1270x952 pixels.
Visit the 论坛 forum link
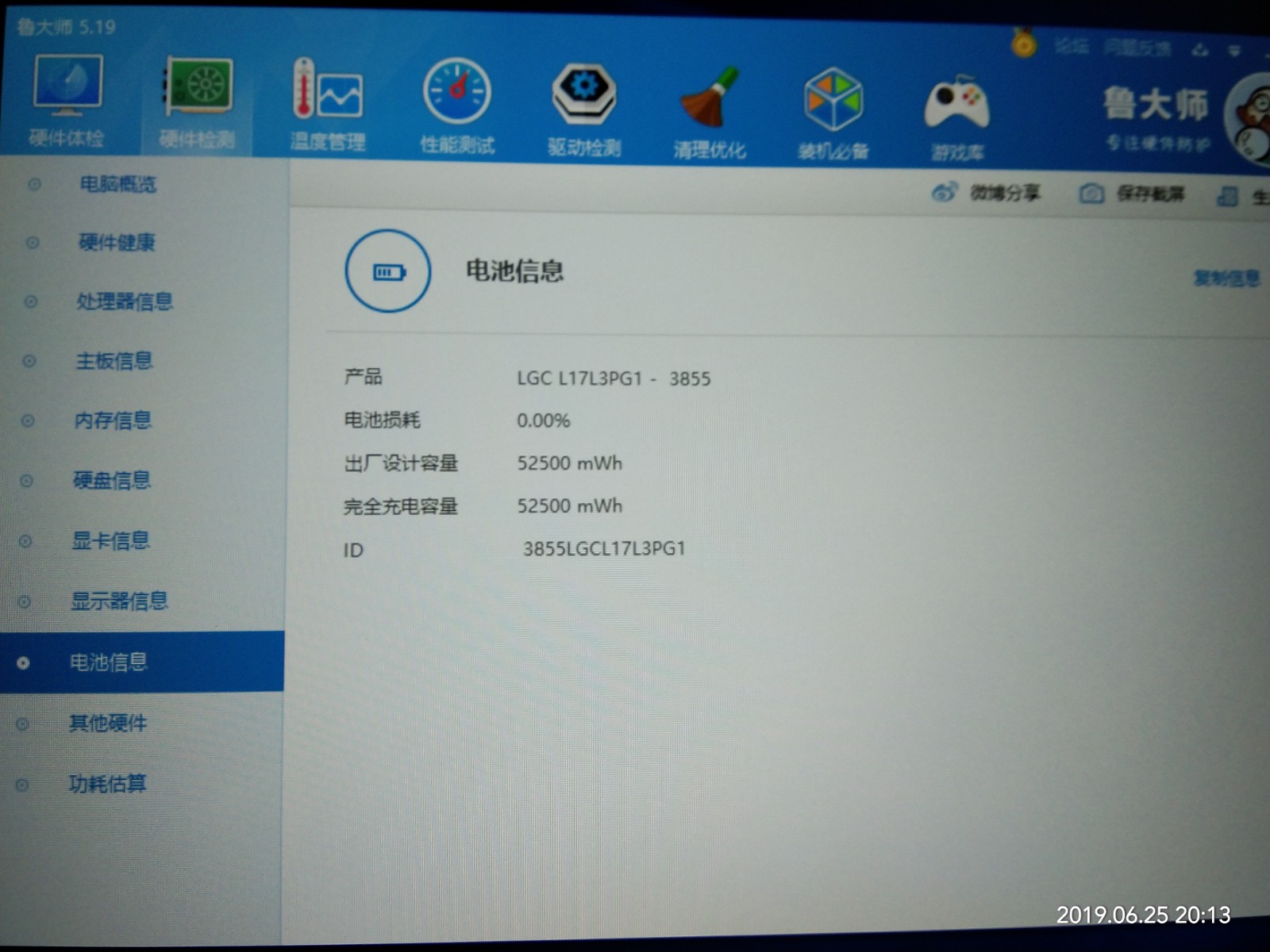(x=1072, y=46)
